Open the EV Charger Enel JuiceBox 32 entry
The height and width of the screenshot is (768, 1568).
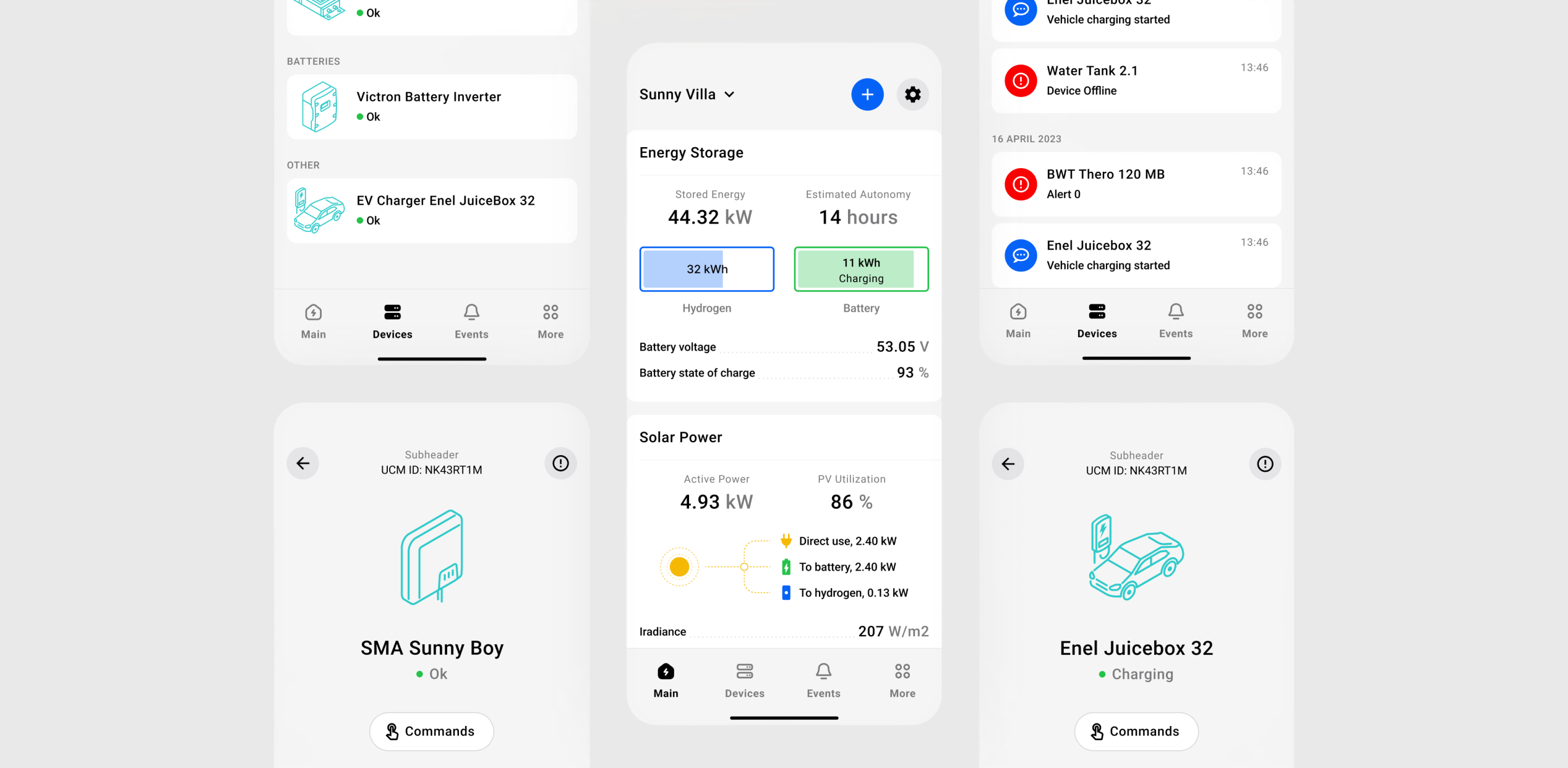click(431, 210)
